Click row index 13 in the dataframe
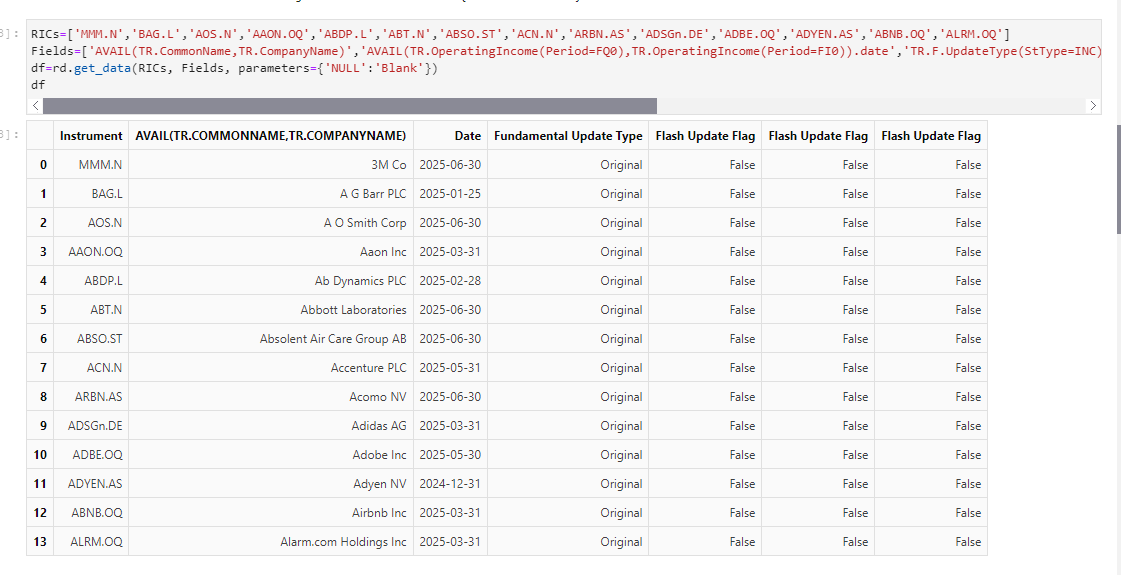The height and width of the screenshot is (575, 1121). coord(40,541)
